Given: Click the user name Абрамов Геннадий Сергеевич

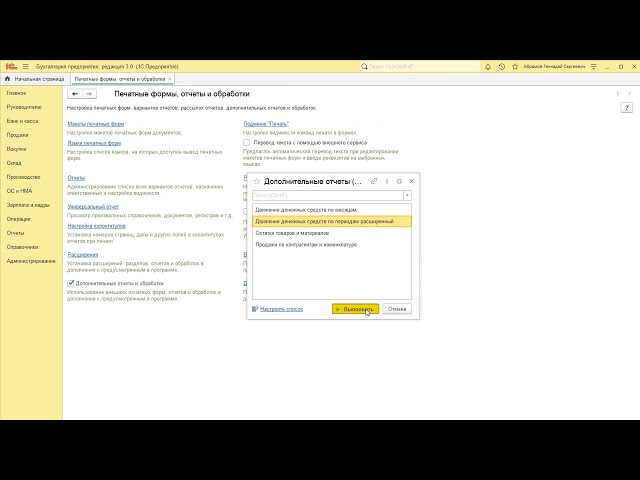Looking at the screenshot, I should pyautogui.click(x=554, y=66).
